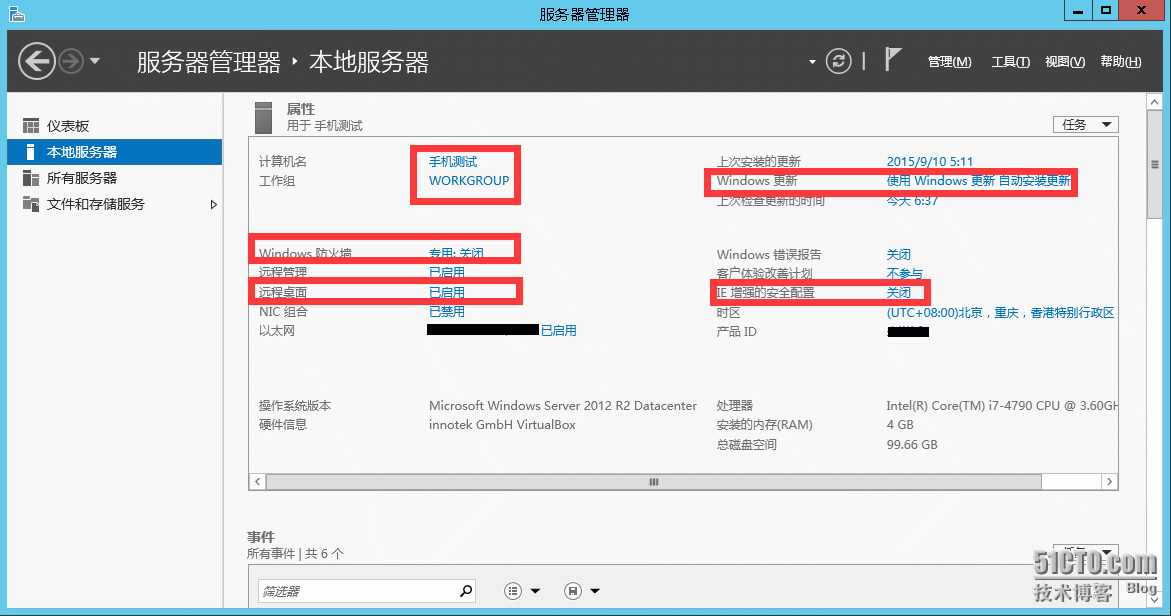Click Windows 防火墙 status link
The height and width of the screenshot is (616, 1171).
[x=456, y=253]
